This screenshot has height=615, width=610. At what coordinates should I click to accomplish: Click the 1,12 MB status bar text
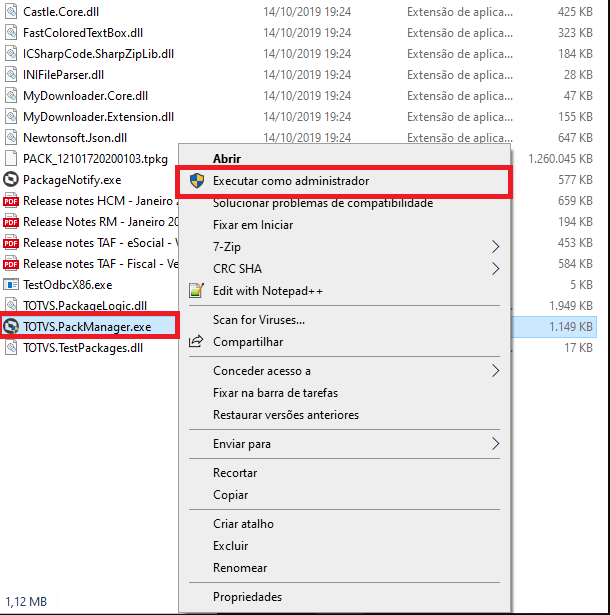coord(26,601)
